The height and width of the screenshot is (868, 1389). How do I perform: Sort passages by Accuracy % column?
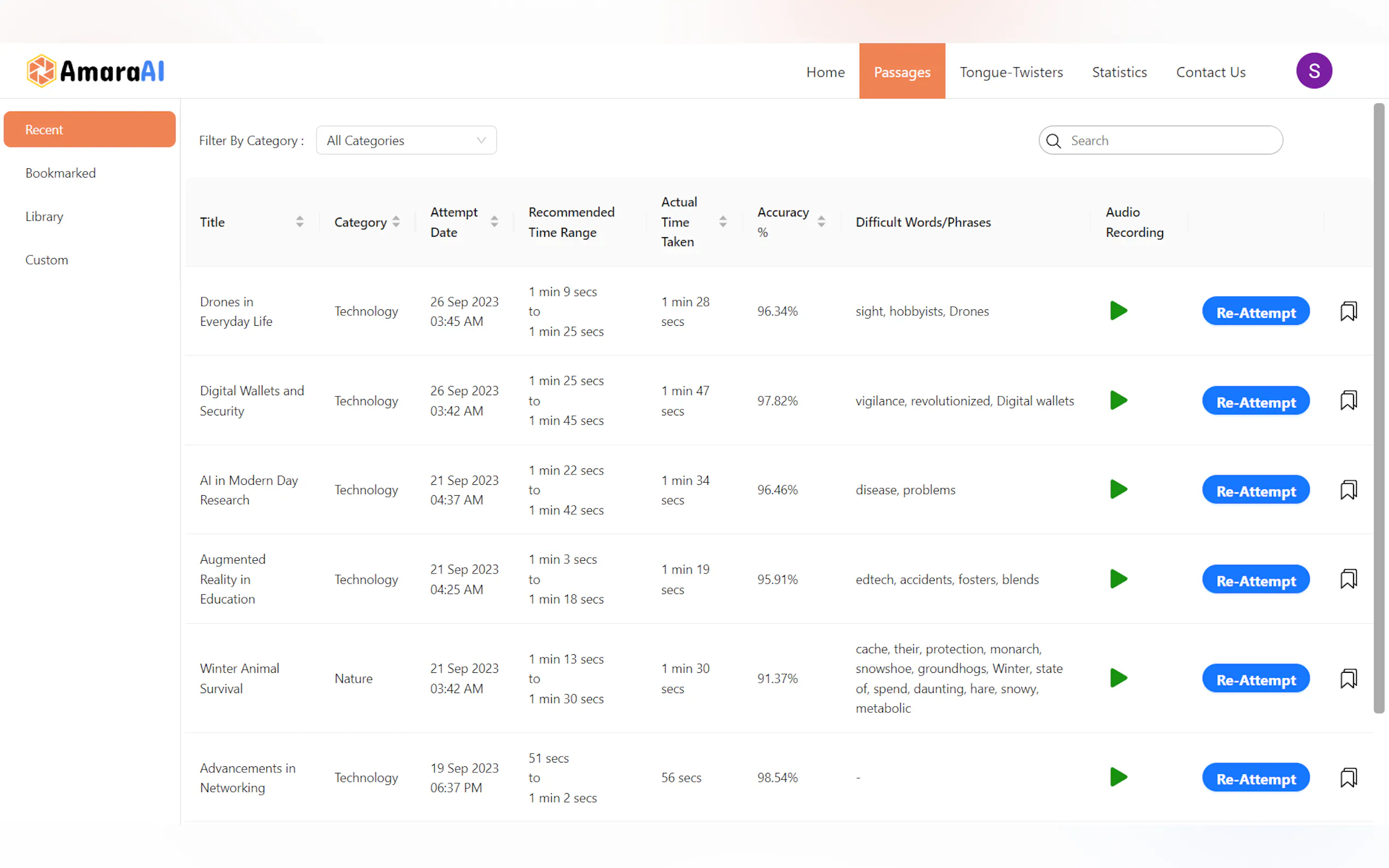[x=821, y=222]
